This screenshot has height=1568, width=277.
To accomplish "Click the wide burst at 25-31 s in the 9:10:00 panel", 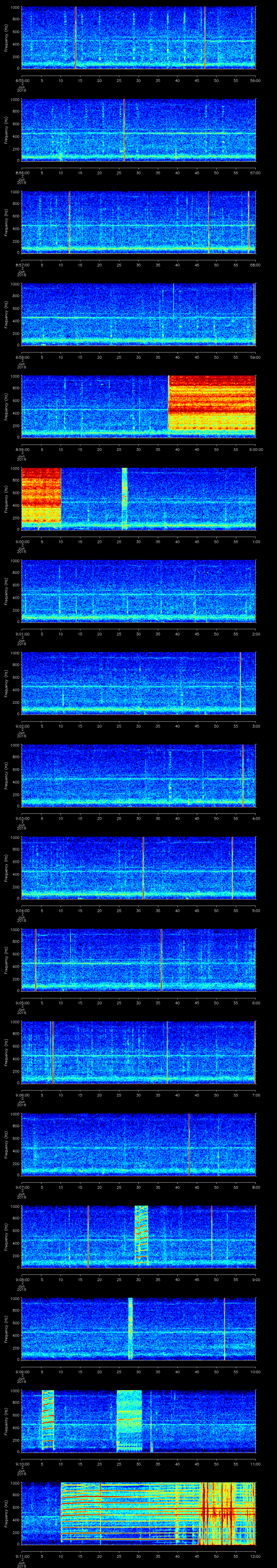I will (x=129, y=1421).
